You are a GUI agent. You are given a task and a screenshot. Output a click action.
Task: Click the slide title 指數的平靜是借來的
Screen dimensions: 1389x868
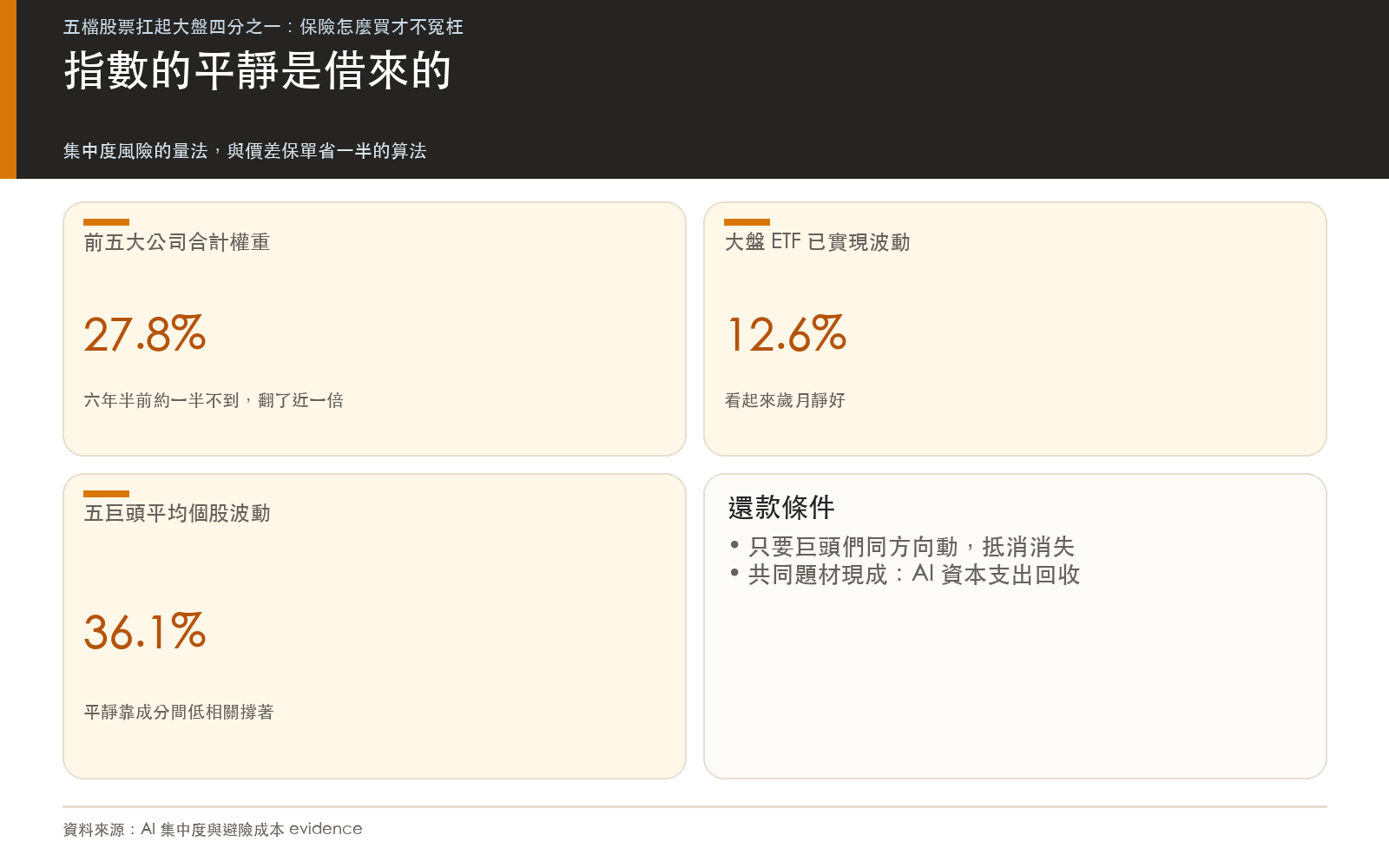pos(258,70)
